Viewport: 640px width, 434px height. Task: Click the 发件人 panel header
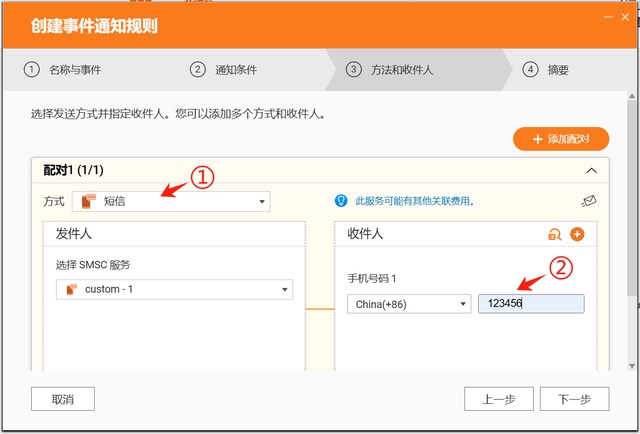pos(174,234)
